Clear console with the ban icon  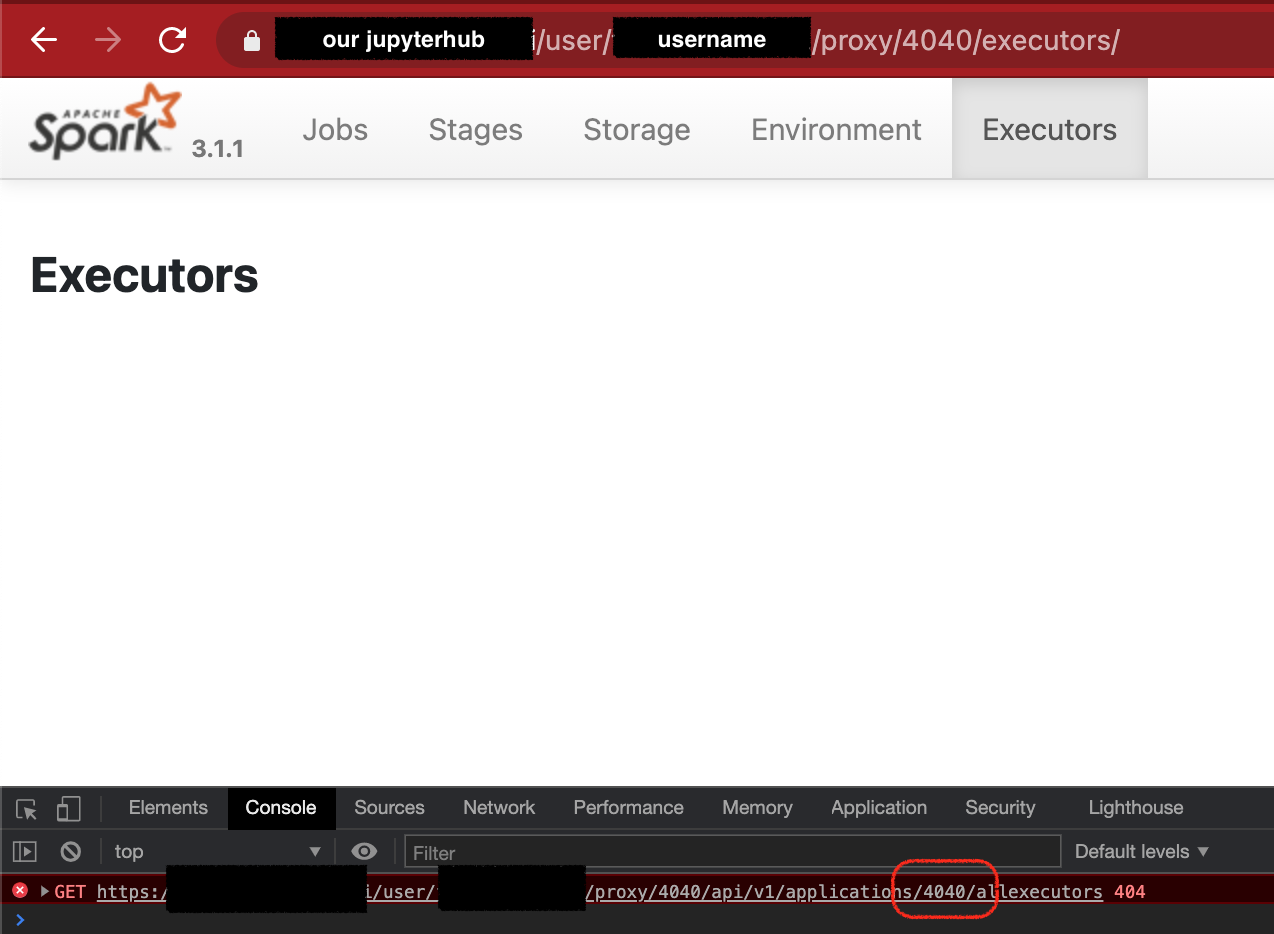[70, 852]
